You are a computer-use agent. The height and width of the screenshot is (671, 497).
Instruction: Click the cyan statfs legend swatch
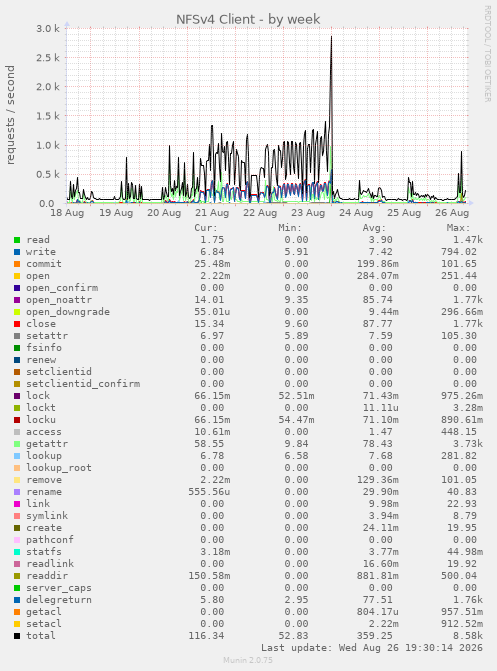coord(17,552)
